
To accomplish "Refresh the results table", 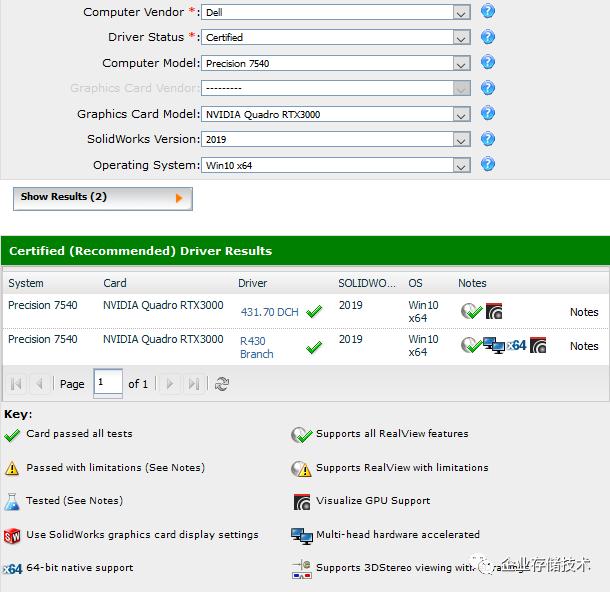I will click(x=222, y=384).
